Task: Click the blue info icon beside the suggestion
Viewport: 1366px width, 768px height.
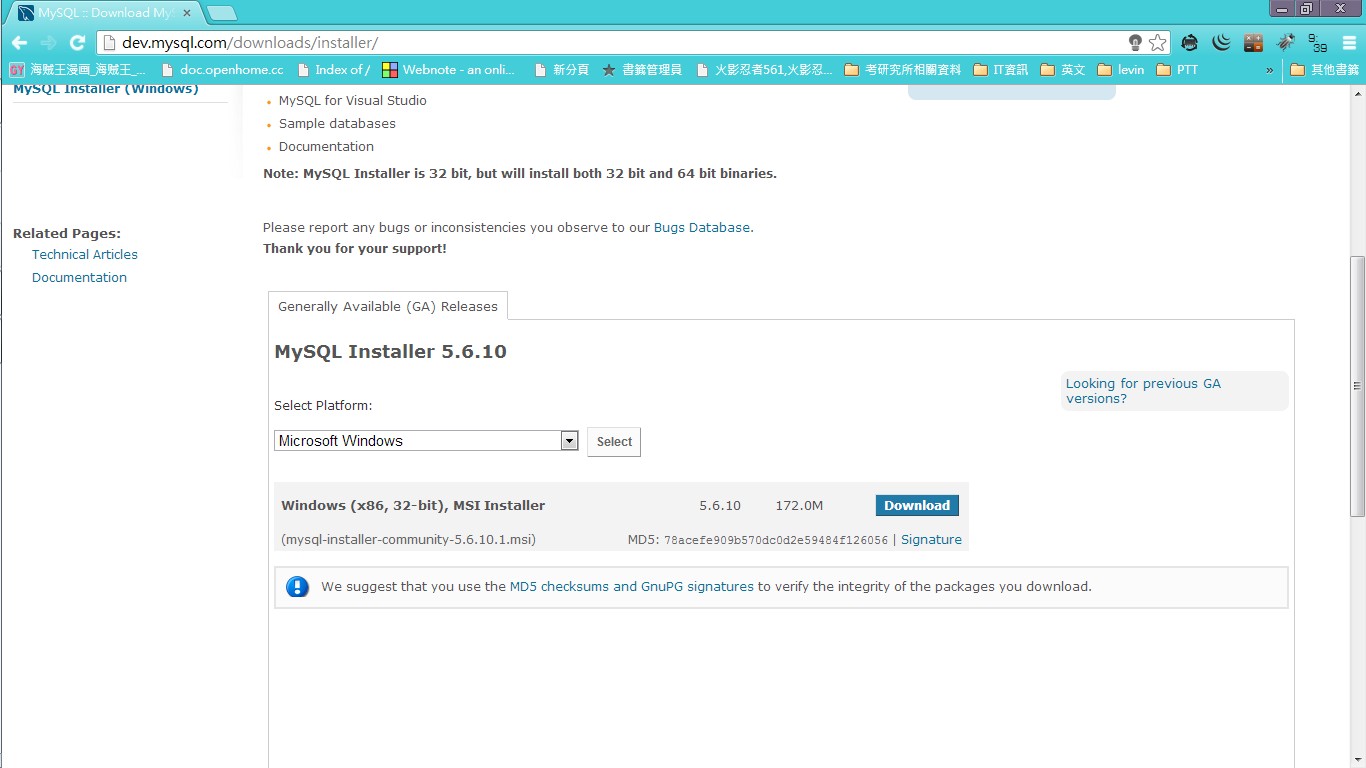Action: tap(297, 587)
